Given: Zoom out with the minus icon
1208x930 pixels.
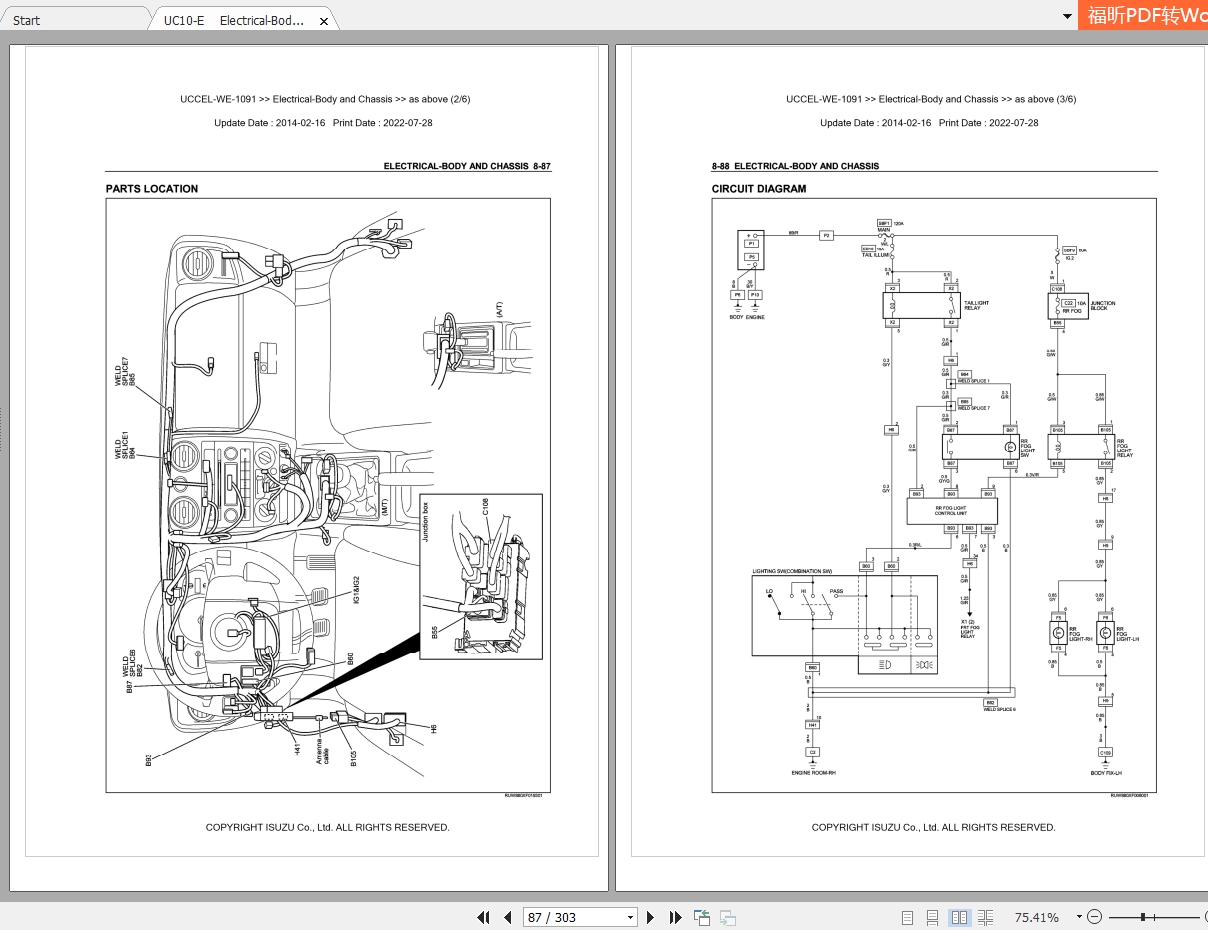Looking at the screenshot, I should (x=1094, y=917).
